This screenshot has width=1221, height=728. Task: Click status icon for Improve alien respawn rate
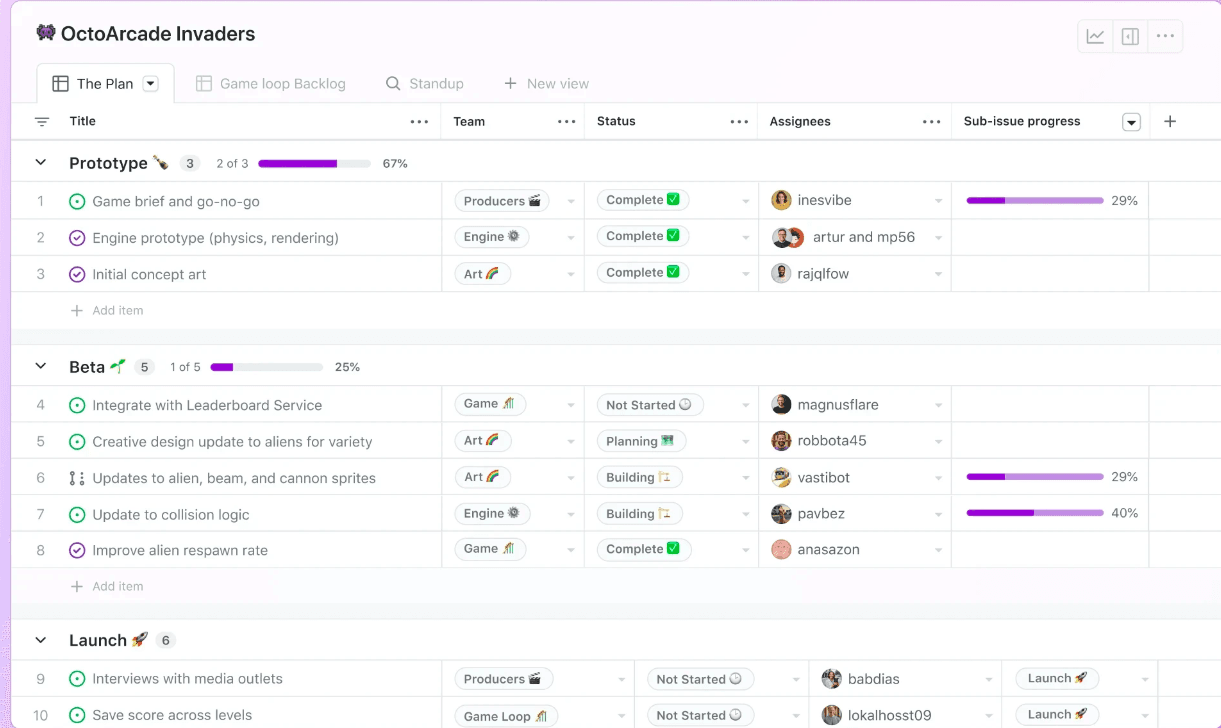click(x=77, y=550)
